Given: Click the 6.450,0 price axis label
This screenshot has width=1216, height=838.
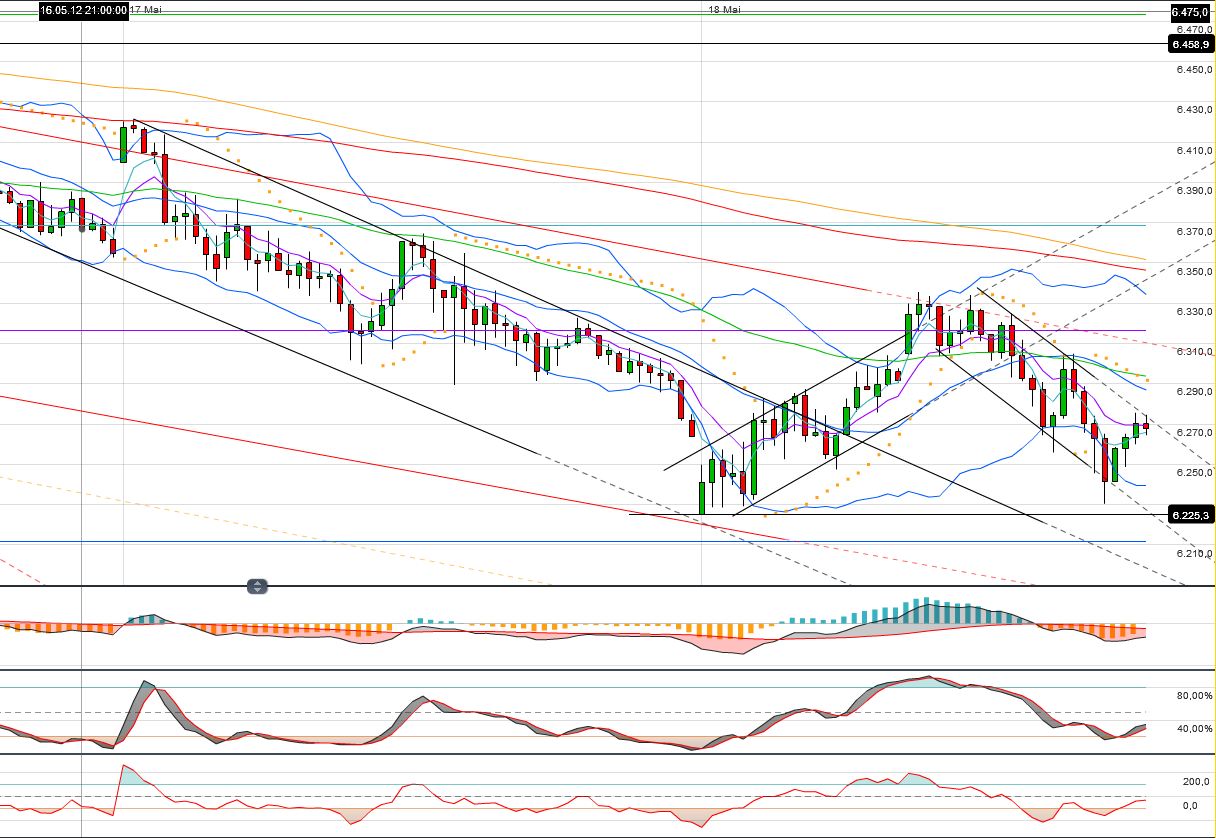Looking at the screenshot, I should pos(1194,70).
